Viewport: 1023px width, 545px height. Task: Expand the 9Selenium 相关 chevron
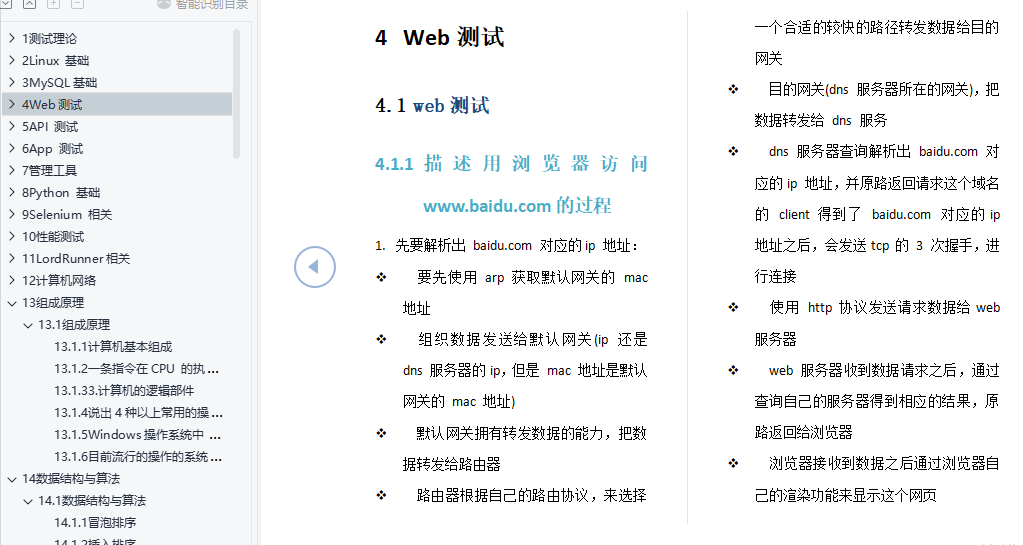[x=12, y=214]
